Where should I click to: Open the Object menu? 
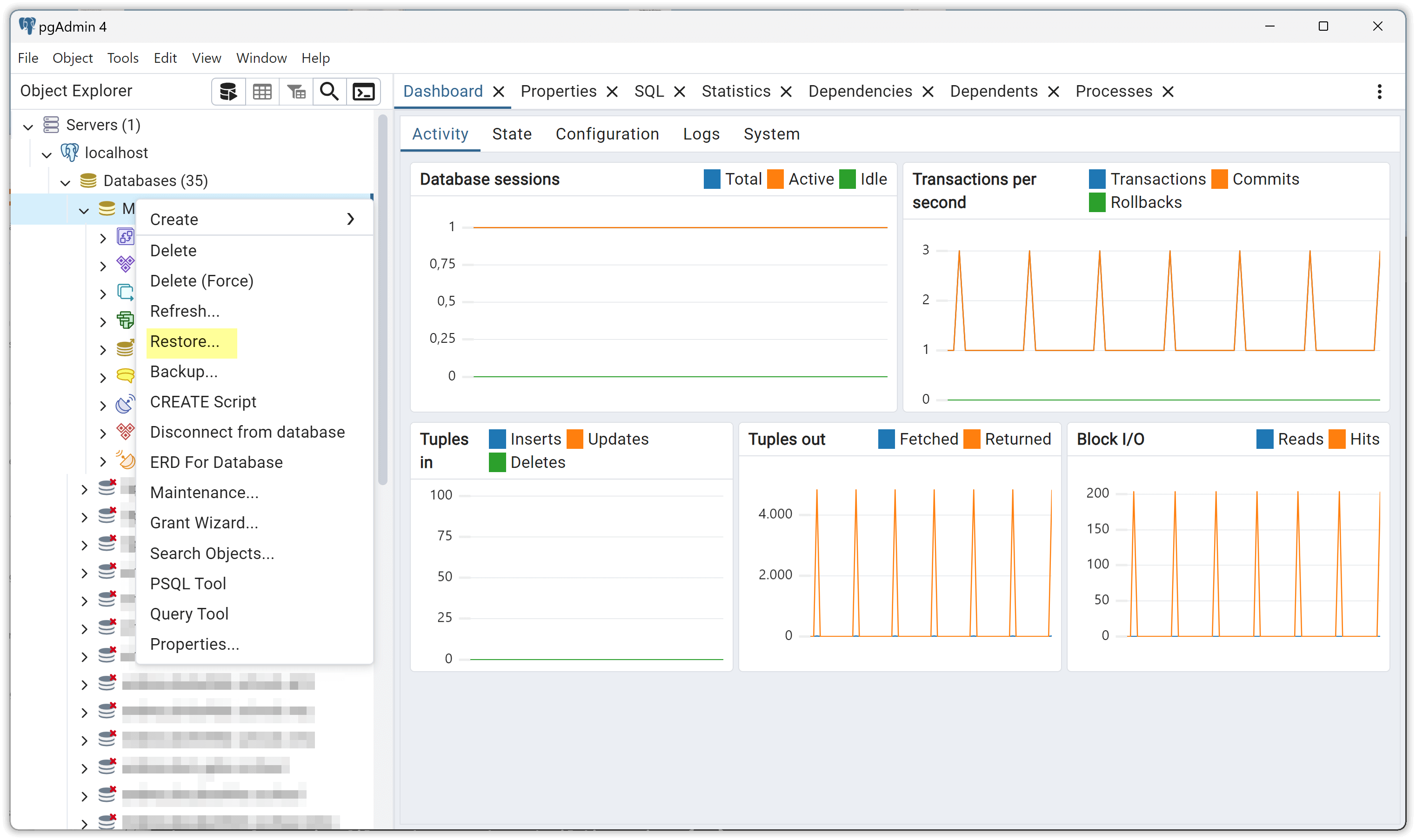73,58
